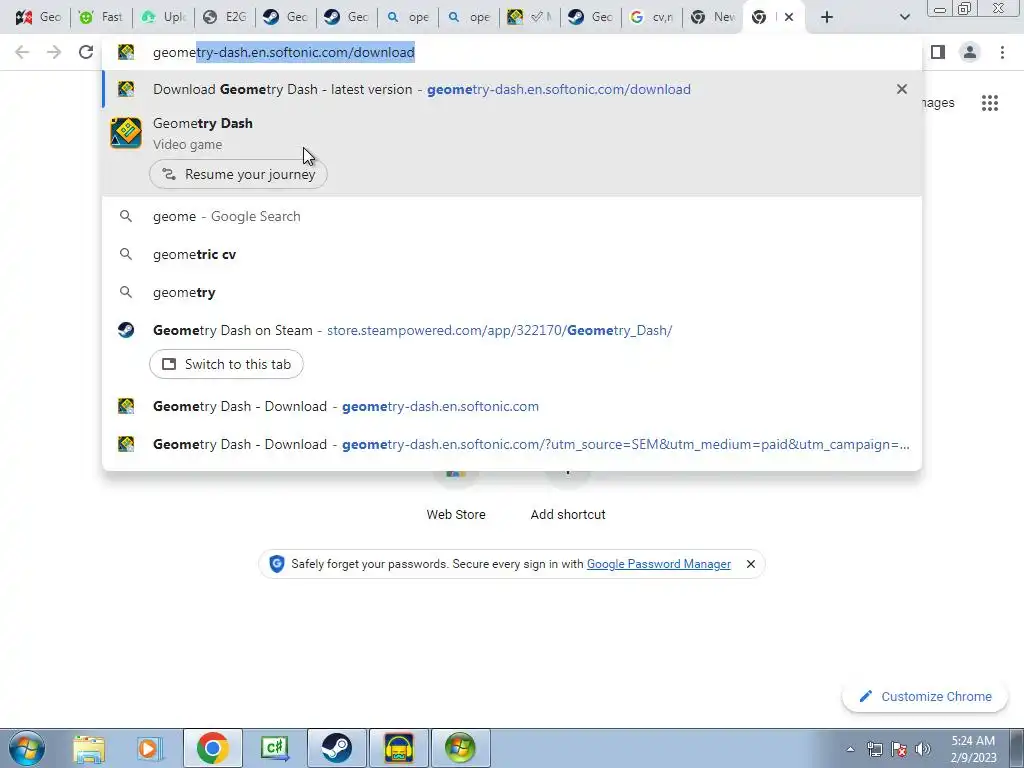Open the headphones character app in taskbar
The height and width of the screenshot is (768, 1024).
(x=398, y=748)
